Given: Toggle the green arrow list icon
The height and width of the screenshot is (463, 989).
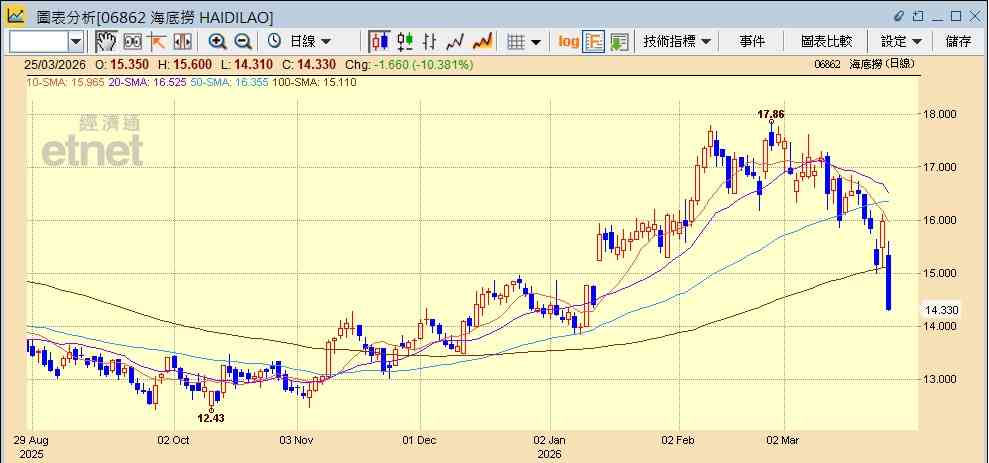Looking at the screenshot, I should coord(619,42).
